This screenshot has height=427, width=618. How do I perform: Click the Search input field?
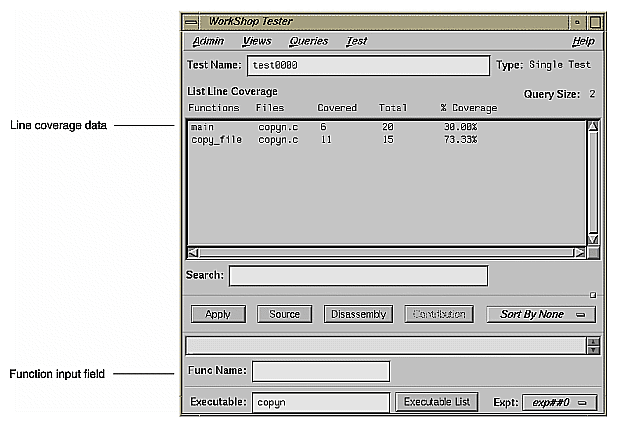pyautogui.click(x=358, y=276)
